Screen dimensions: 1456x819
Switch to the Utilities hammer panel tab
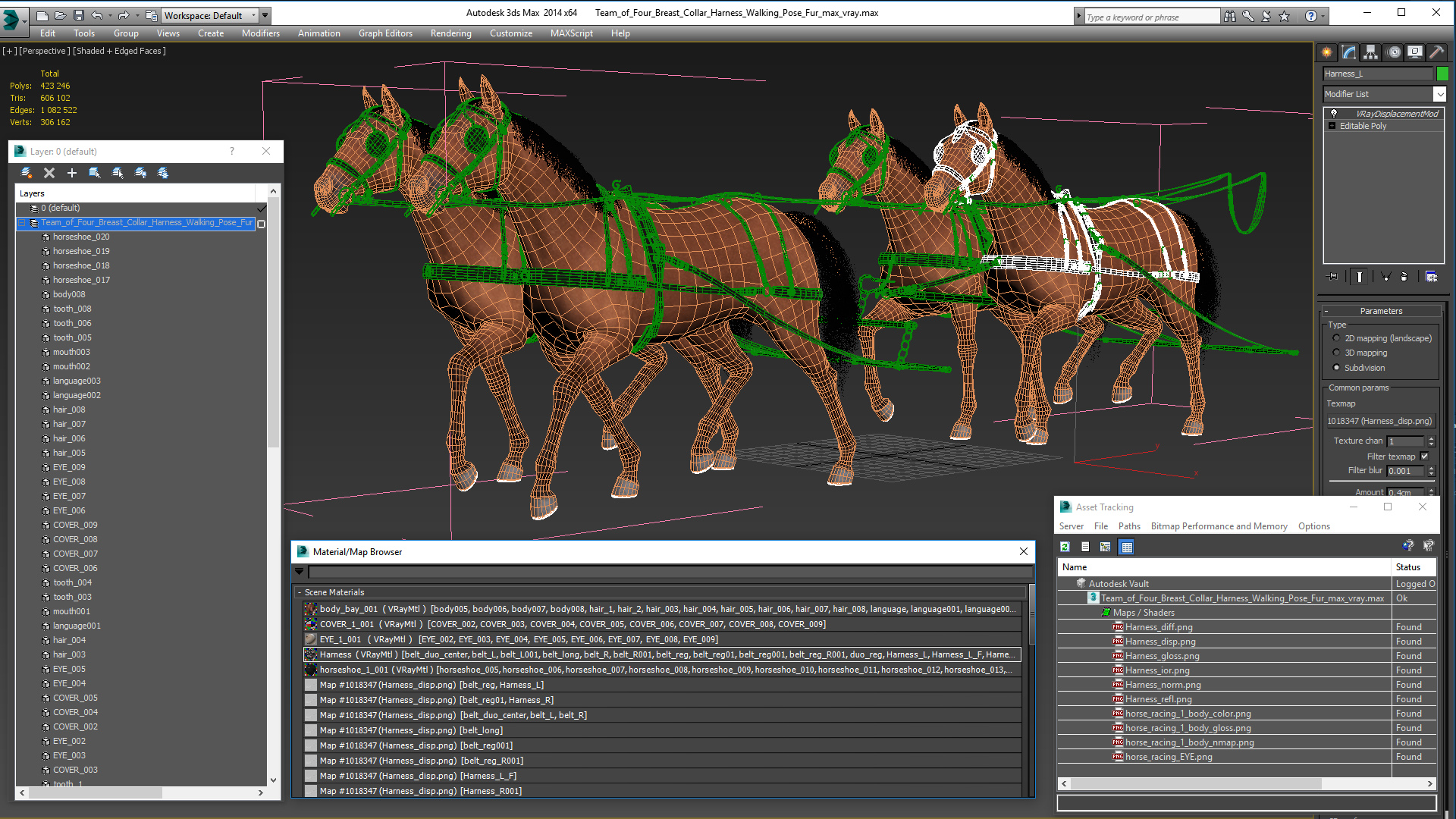click(x=1436, y=52)
